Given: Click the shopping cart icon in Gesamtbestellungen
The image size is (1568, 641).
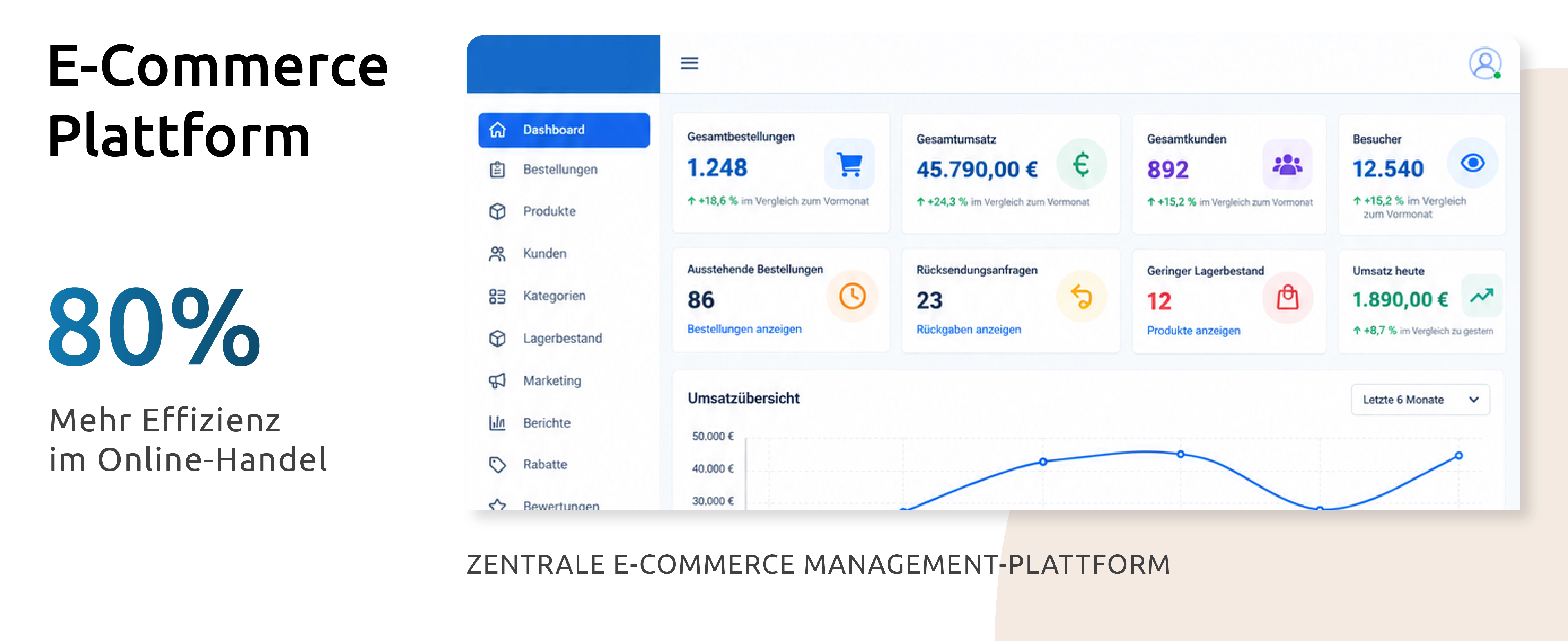Looking at the screenshot, I should pyautogui.click(x=850, y=164).
